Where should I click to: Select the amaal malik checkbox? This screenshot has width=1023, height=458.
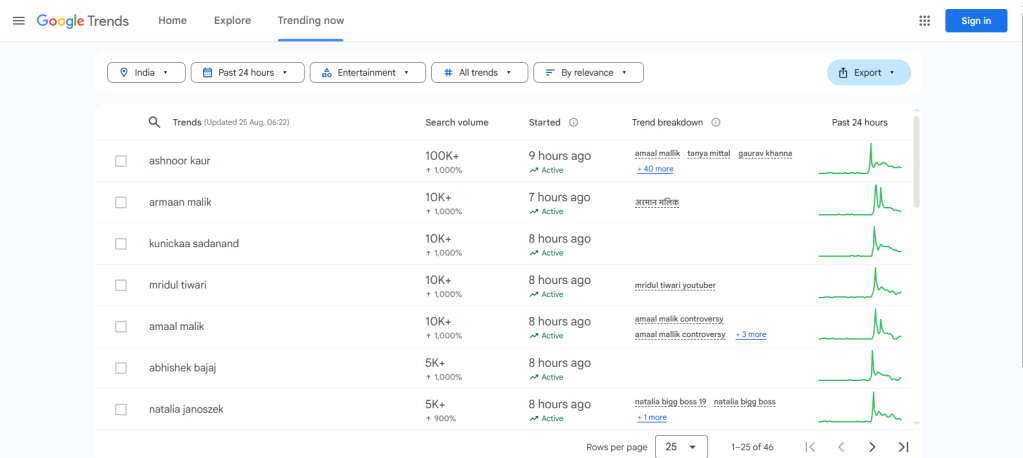pyautogui.click(x=121, y=327)
